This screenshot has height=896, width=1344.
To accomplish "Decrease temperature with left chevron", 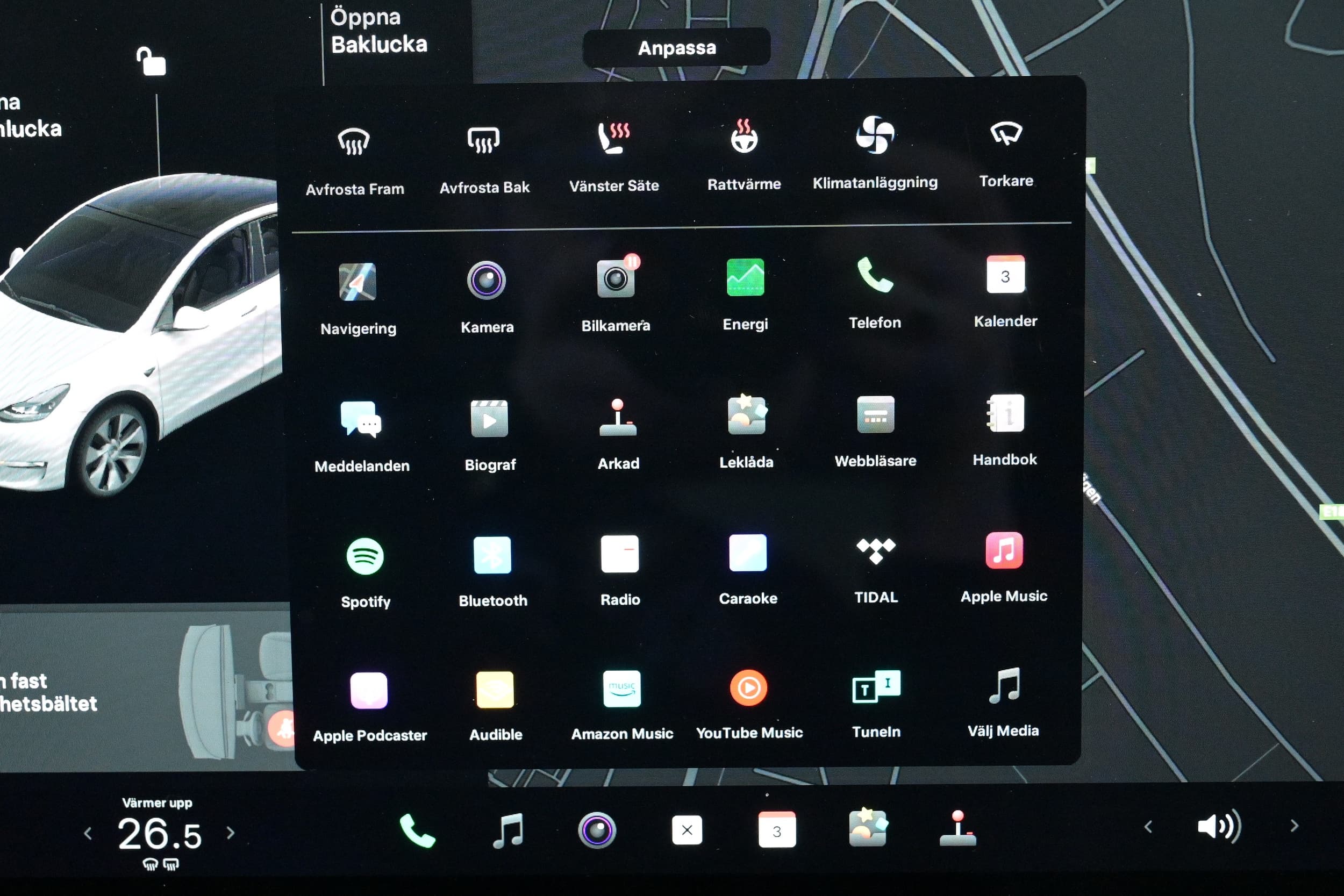I will (x=88, y=834).
